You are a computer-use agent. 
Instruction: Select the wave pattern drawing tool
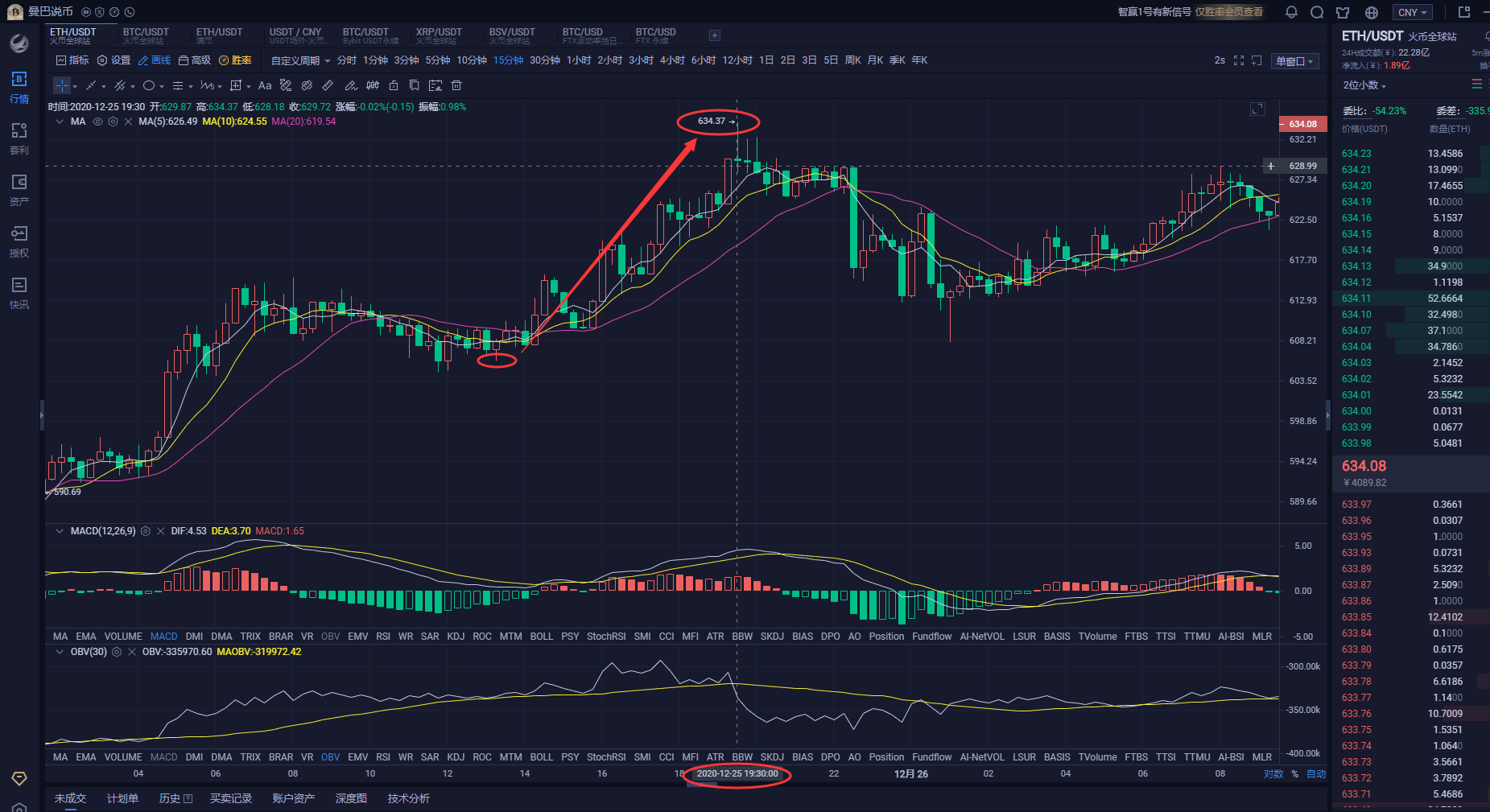click(207, 85)
